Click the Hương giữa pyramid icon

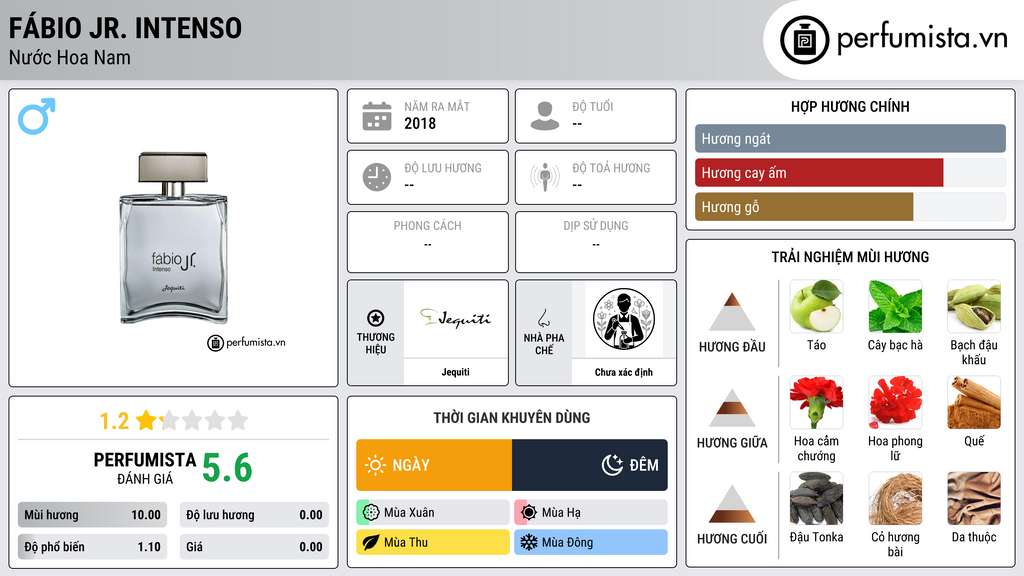(x=732, y=408)
